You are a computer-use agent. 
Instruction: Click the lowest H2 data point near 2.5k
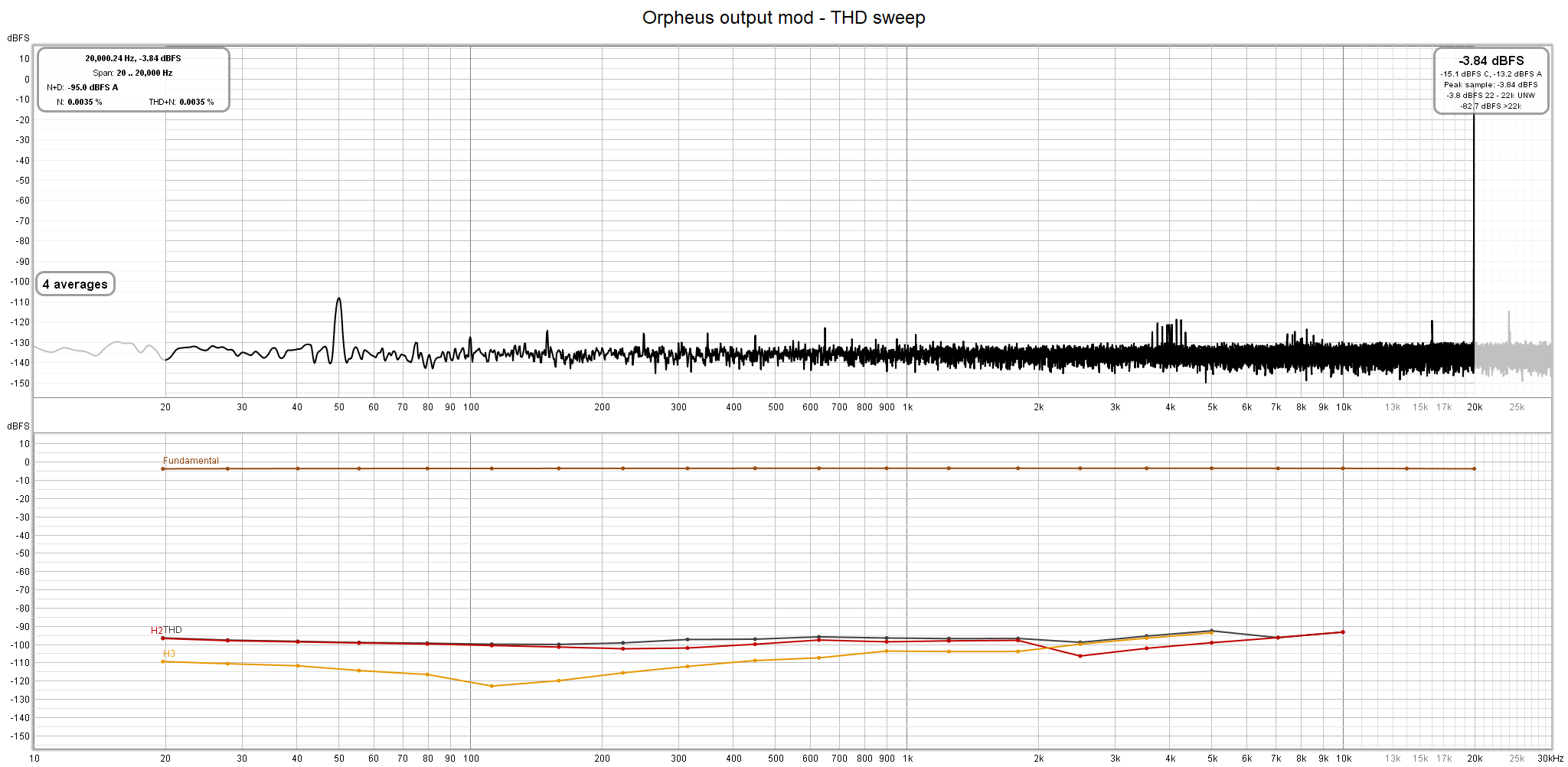1080,656
